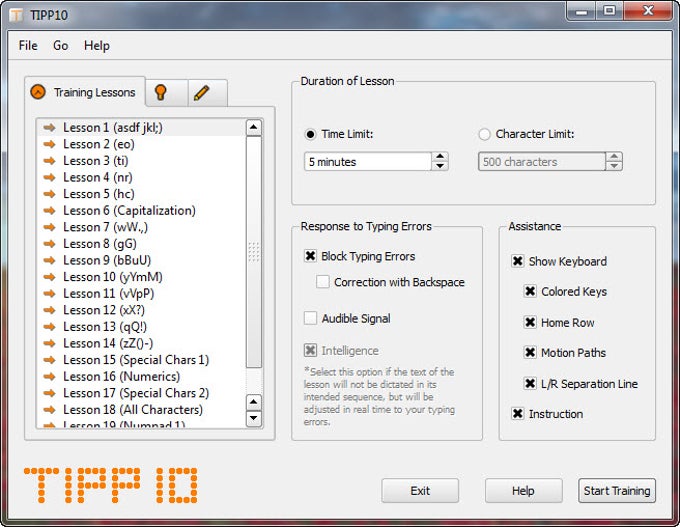Select Lesson 13 (qQ!)
Image resolution: width=680 pixels, height=527 pixels.
point(142,327)
